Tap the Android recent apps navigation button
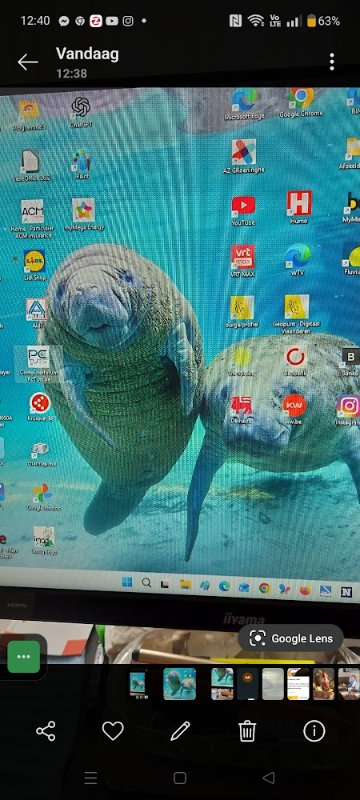 click(x=91, y=778)
